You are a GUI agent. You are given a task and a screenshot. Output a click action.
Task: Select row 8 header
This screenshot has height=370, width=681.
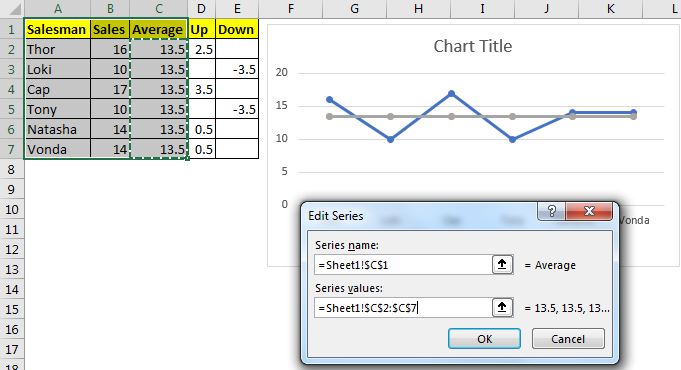(x=12, y=169)
